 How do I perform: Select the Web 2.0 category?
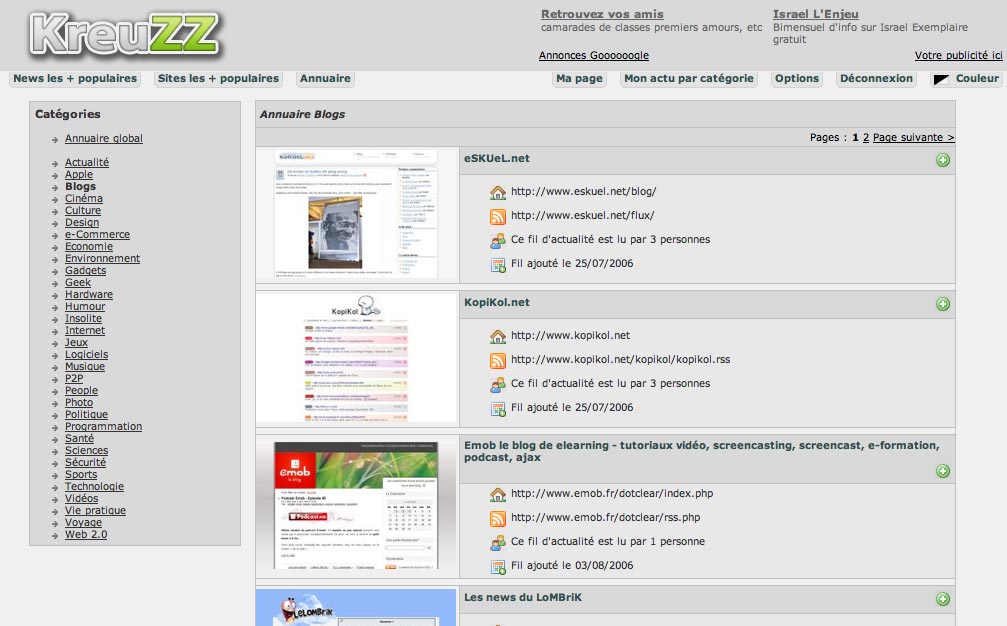pos(86,534)
